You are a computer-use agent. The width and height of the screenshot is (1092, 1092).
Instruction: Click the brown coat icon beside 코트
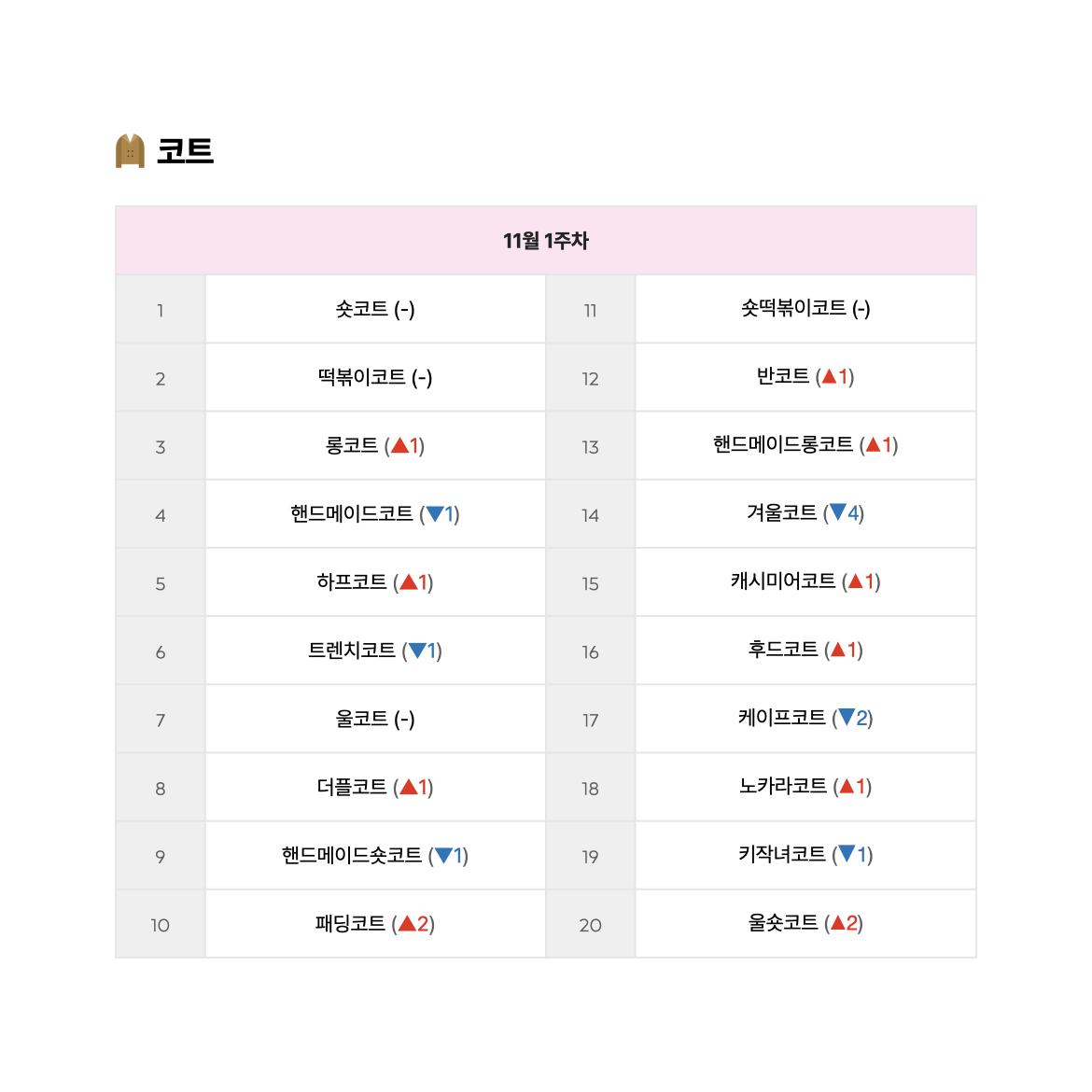130,150
